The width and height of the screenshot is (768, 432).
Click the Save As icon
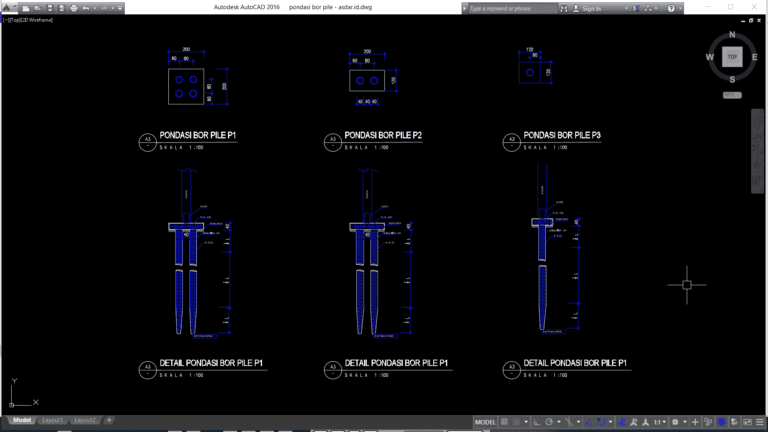(x=61, y=8)
